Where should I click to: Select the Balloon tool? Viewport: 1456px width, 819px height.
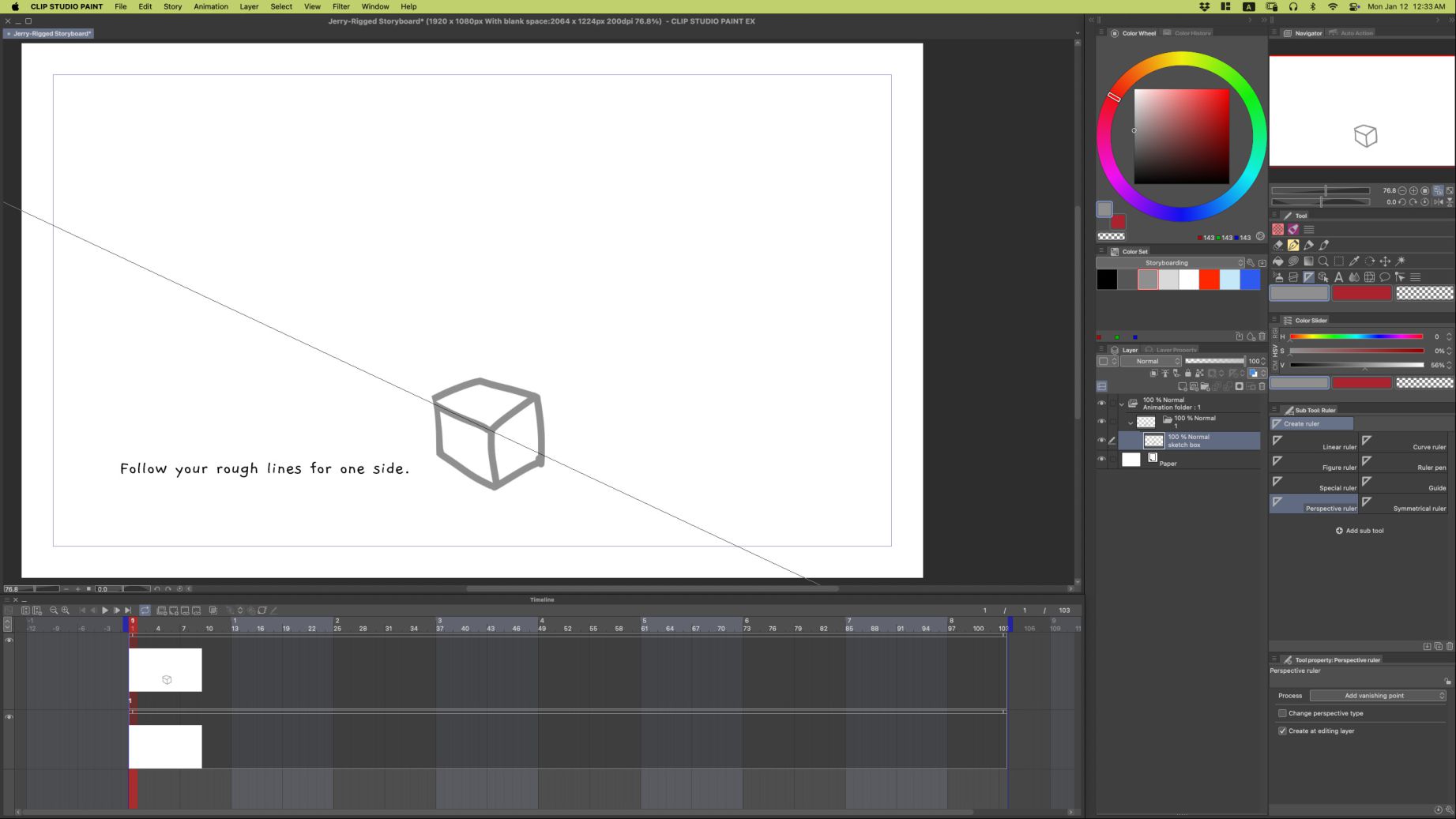(x=1384, y=277)
